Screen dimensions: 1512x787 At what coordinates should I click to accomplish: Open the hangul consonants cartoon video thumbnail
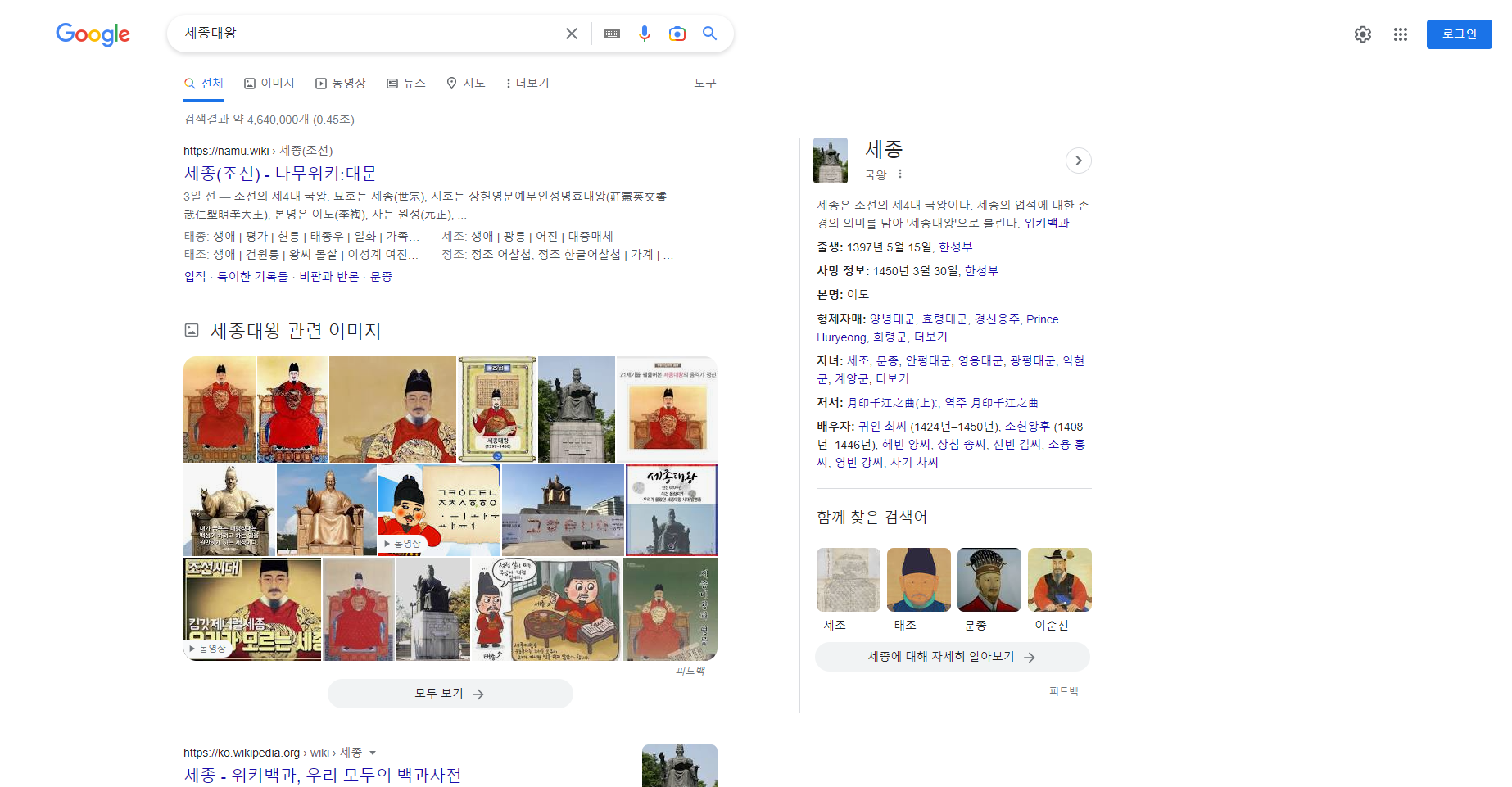point(439,510)
